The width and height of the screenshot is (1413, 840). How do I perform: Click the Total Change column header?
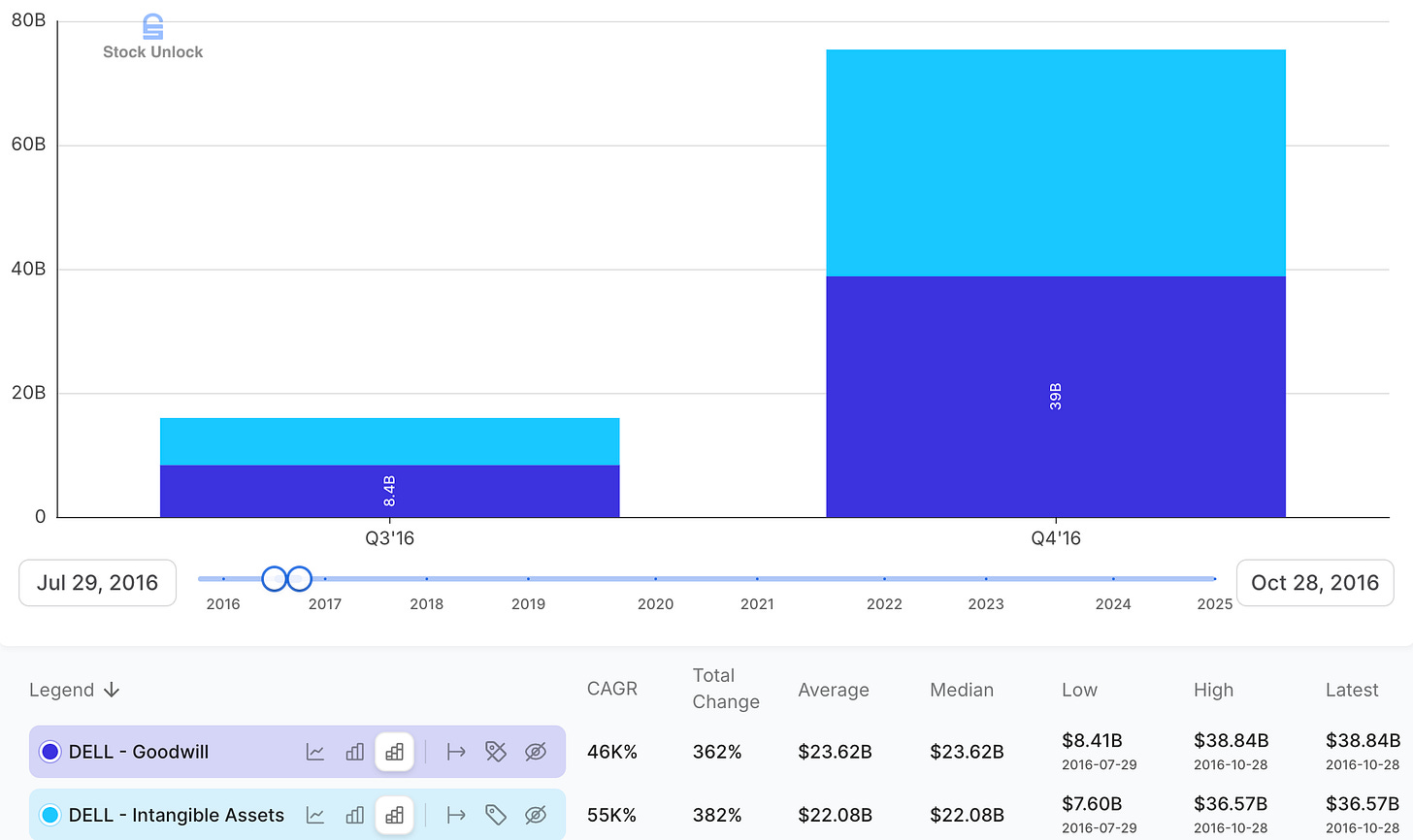(726, 689)
